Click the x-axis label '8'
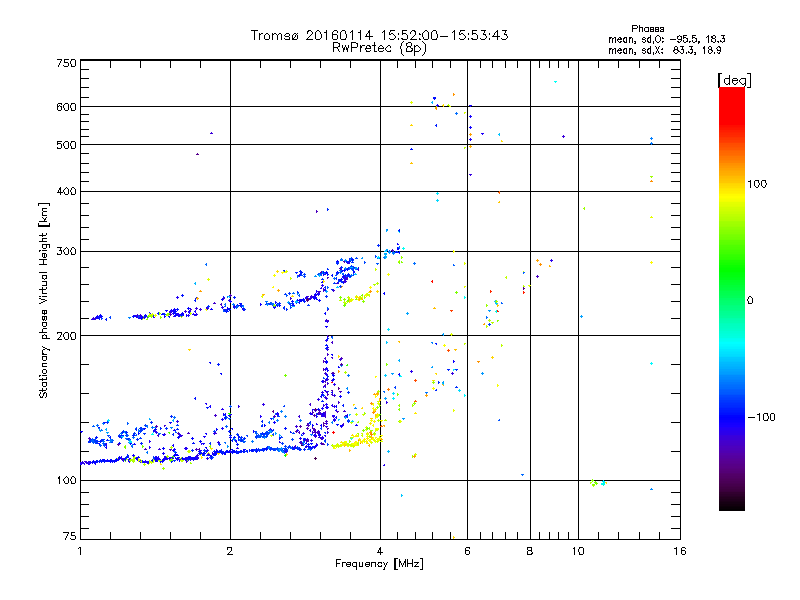 point(530,551)
